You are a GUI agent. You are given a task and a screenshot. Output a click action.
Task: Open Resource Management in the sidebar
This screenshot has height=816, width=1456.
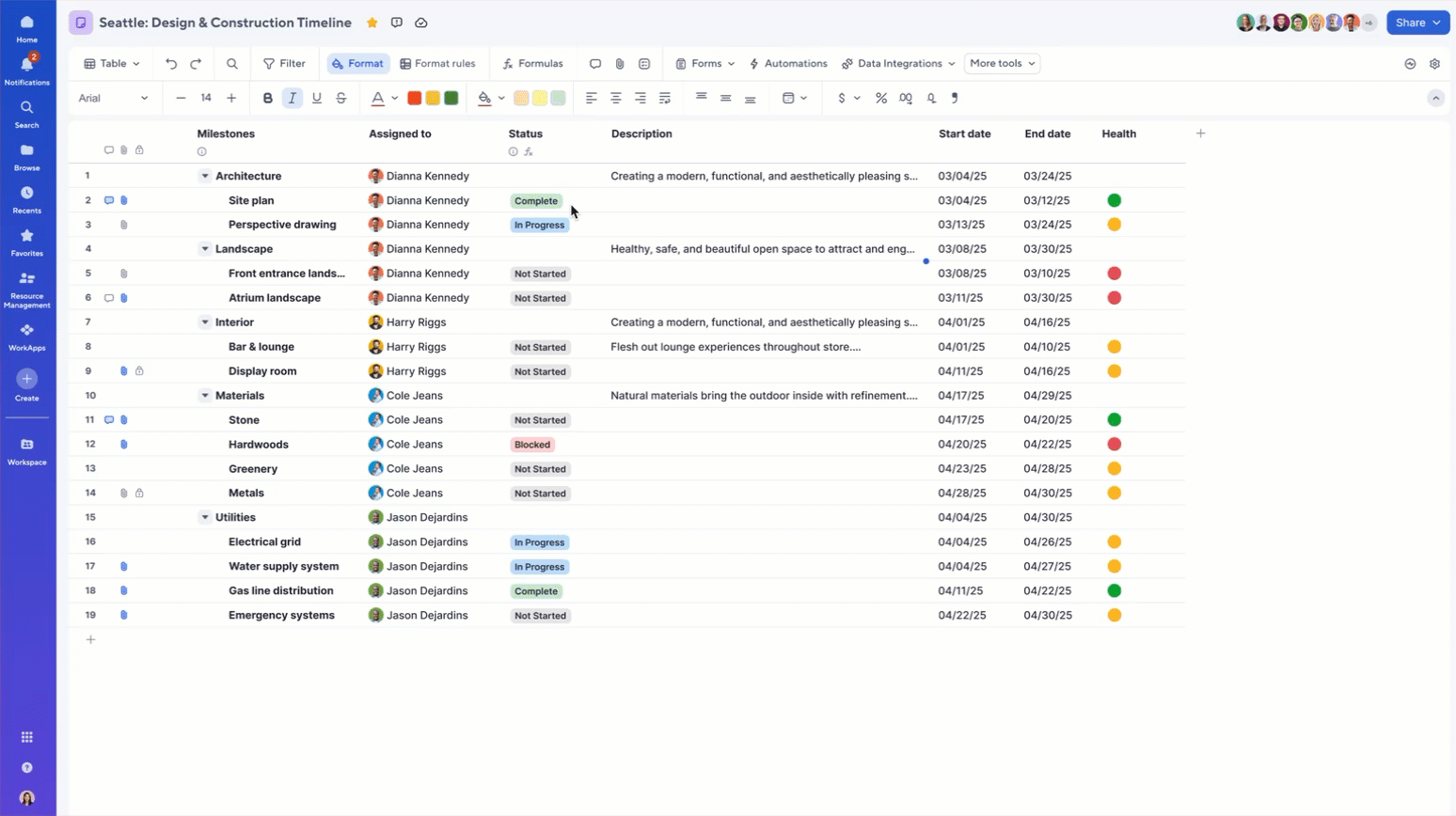(26, 286)
